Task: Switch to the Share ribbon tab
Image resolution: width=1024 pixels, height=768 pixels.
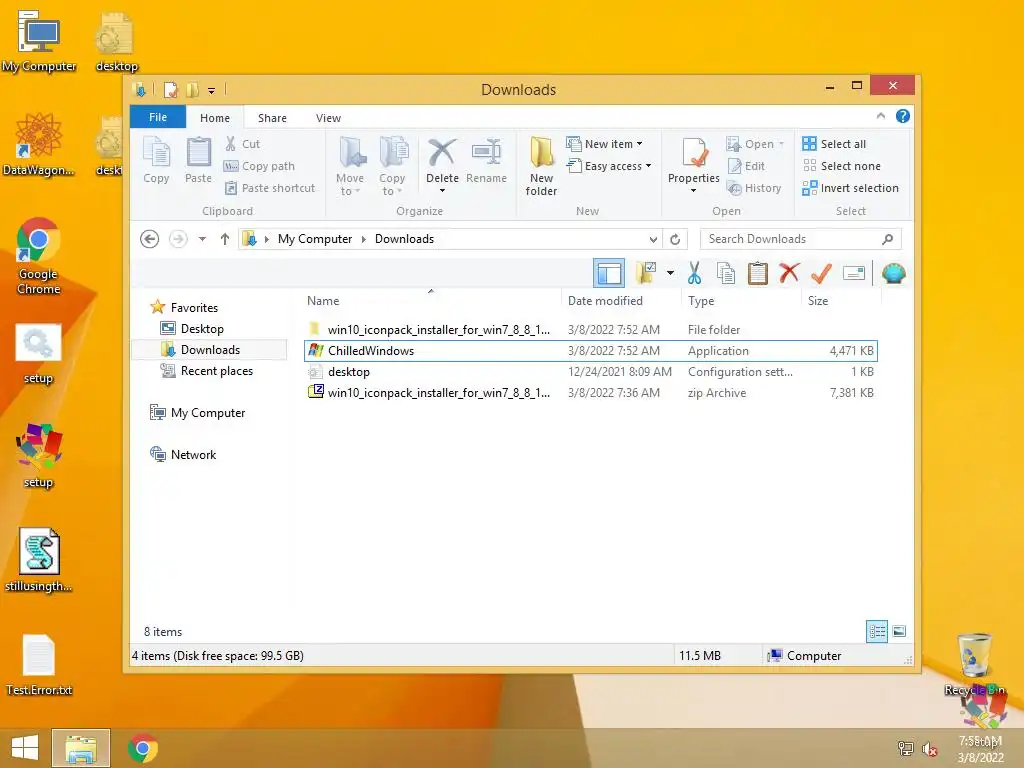Action: point(272,118)
